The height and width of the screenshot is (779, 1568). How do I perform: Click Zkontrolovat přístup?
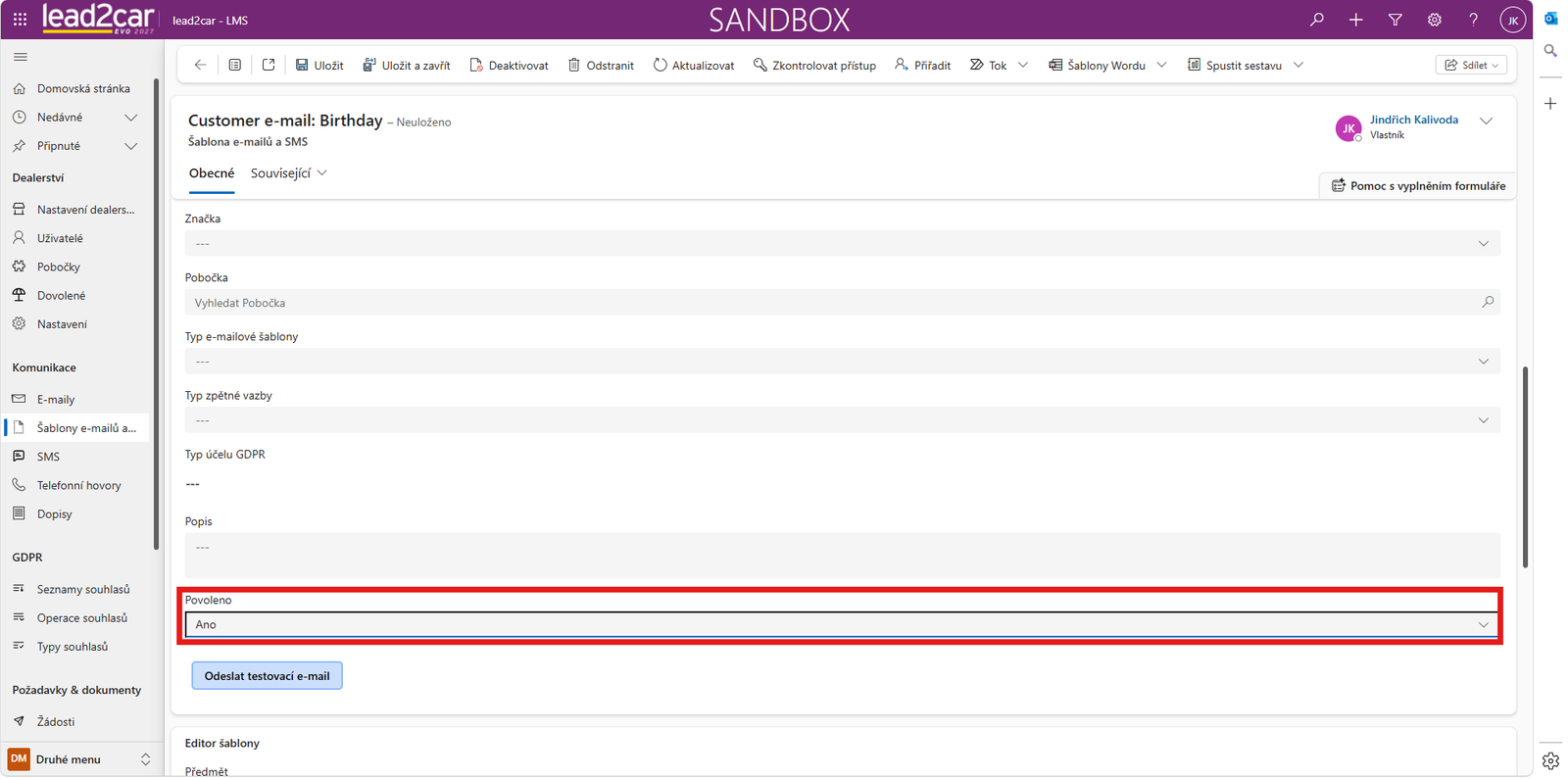[x=814, y=66]
